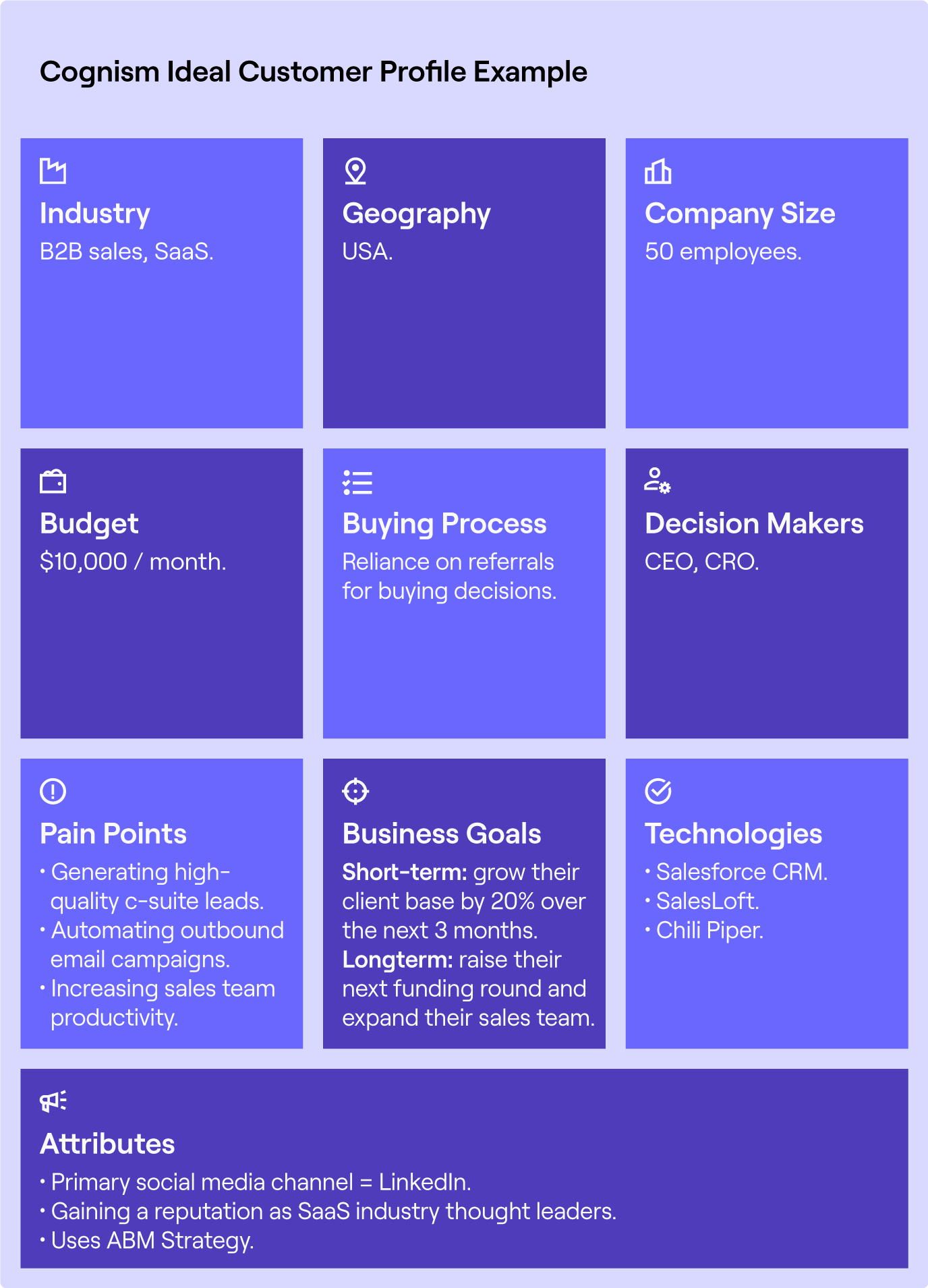The width and height of the screenshot is (928, 1288).
Task: Click the checklist icon above Buying Process
Action: pos(357,482)
